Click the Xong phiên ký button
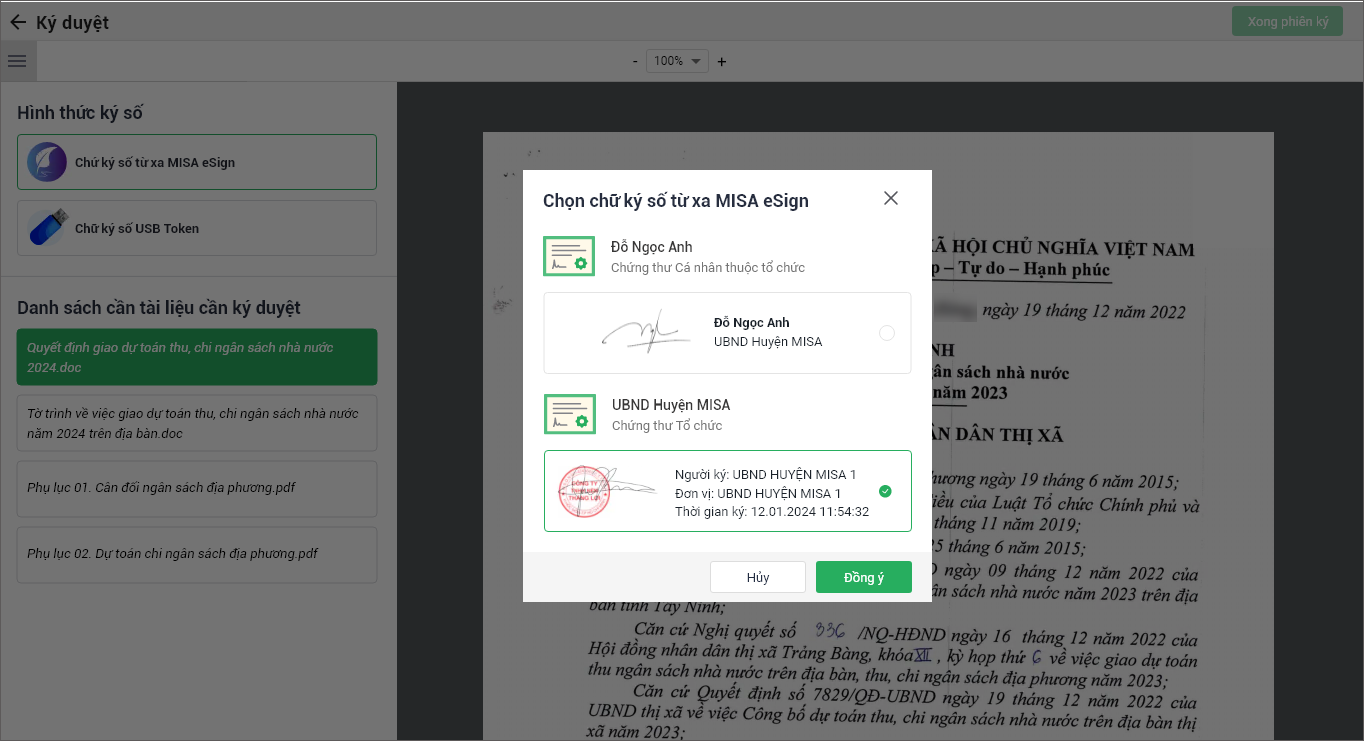 point(1288,21)
